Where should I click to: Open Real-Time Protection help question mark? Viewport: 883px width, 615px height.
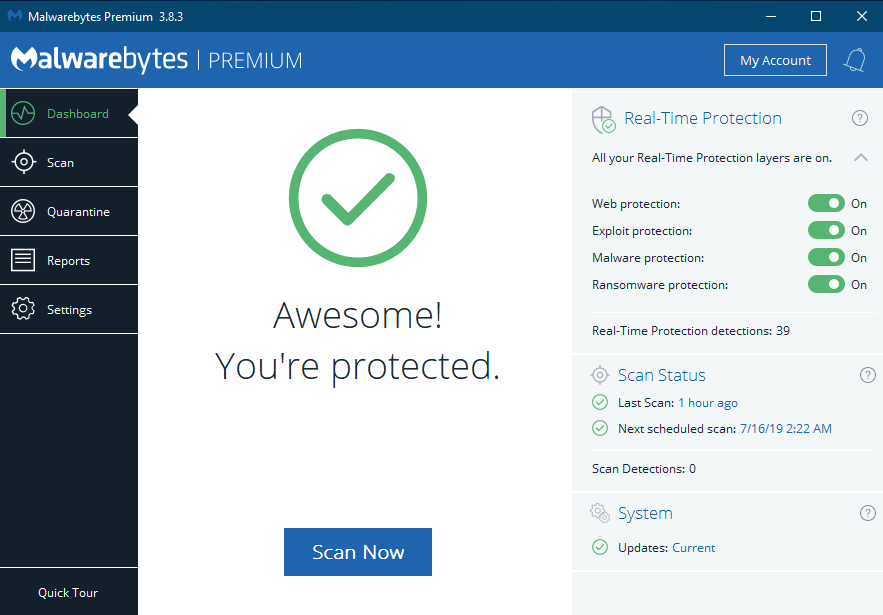859,118
